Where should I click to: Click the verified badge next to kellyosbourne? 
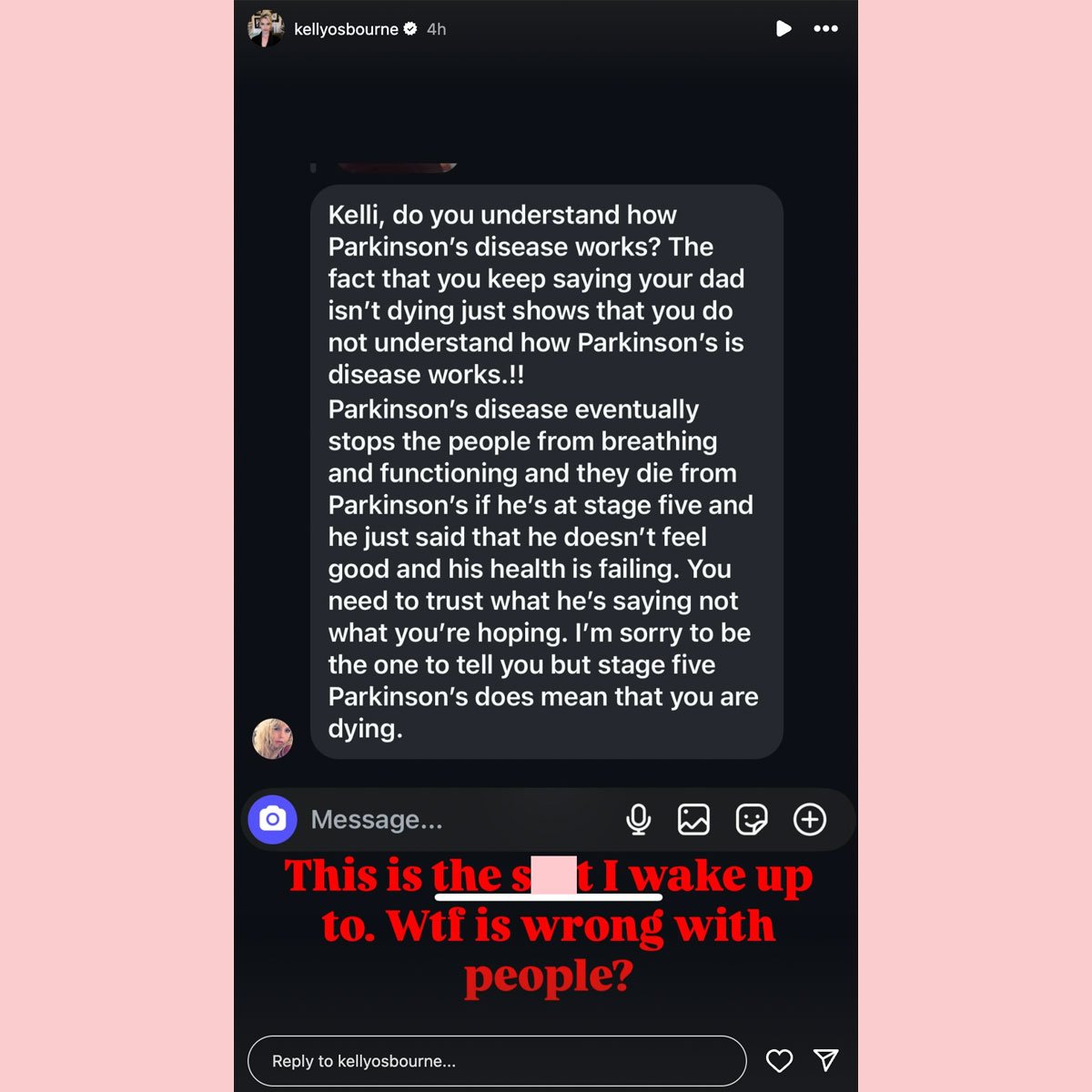[410, 29]
